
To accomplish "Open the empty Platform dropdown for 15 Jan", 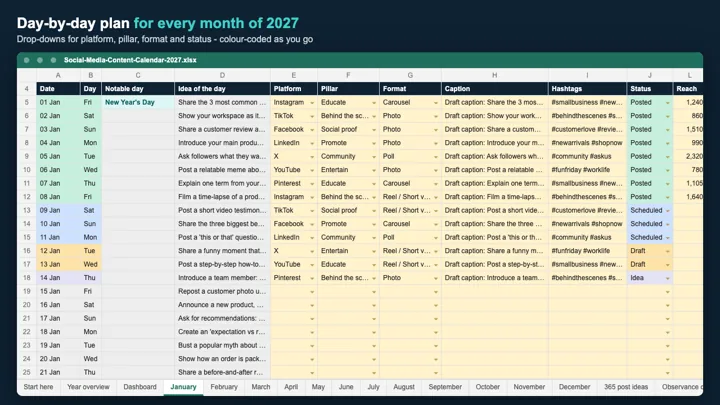I will click(312, 292).
